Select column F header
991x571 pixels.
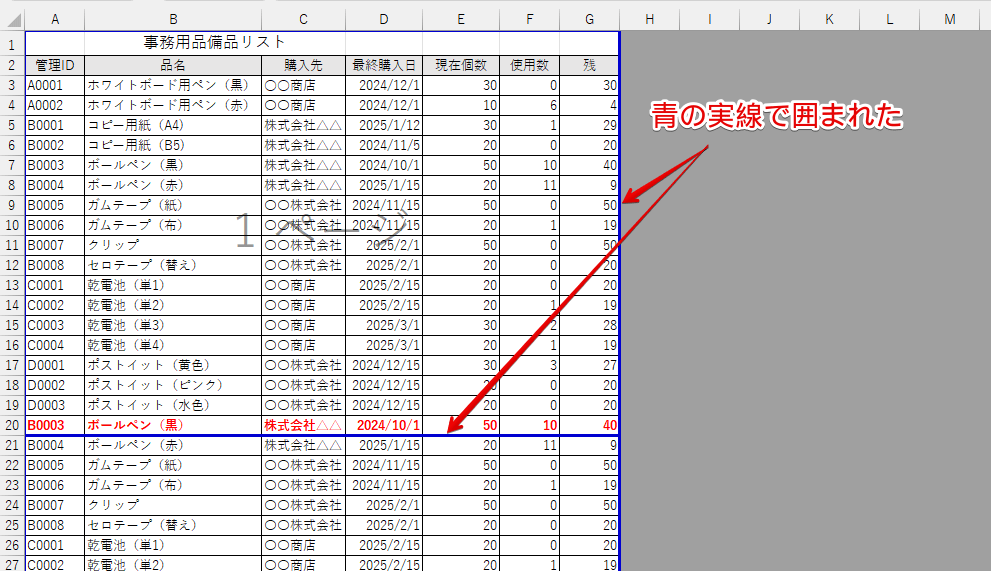(x=530, y=20)
